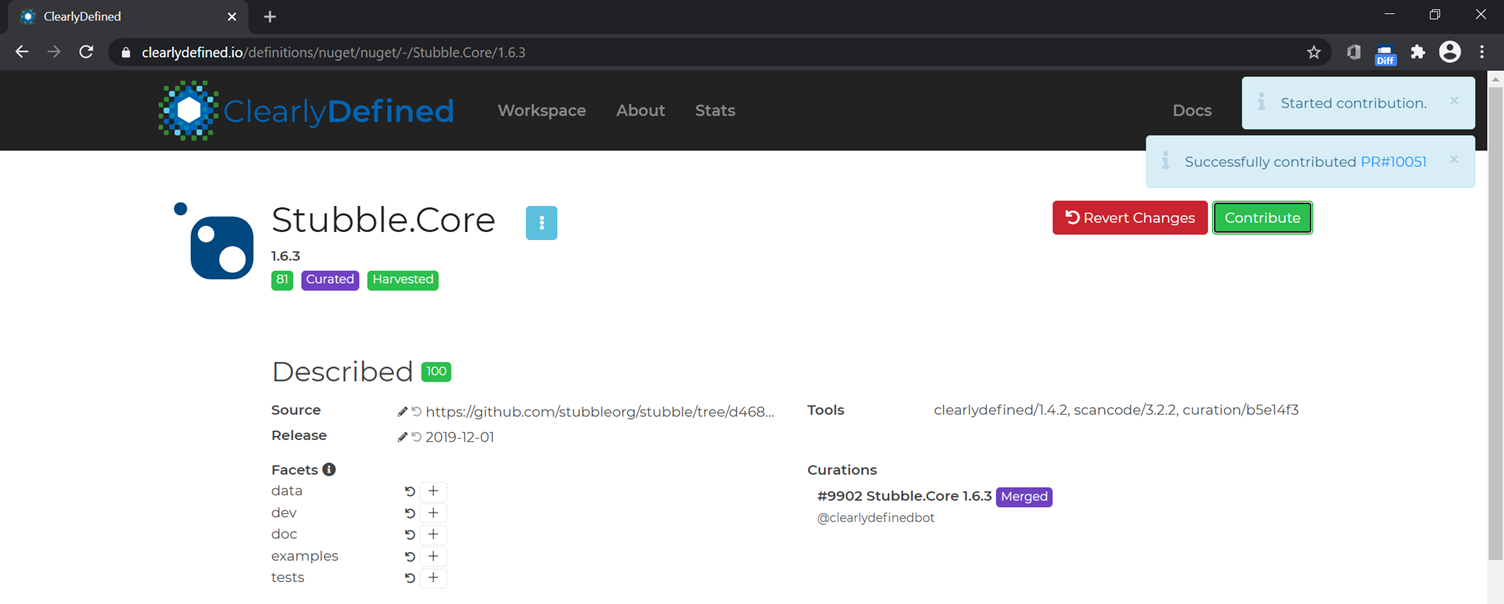The height and width of the screenshot is (604, 1504).
Task: Open curation #9902 Stubble.Core 1.6.3
Action: (904, 496)
